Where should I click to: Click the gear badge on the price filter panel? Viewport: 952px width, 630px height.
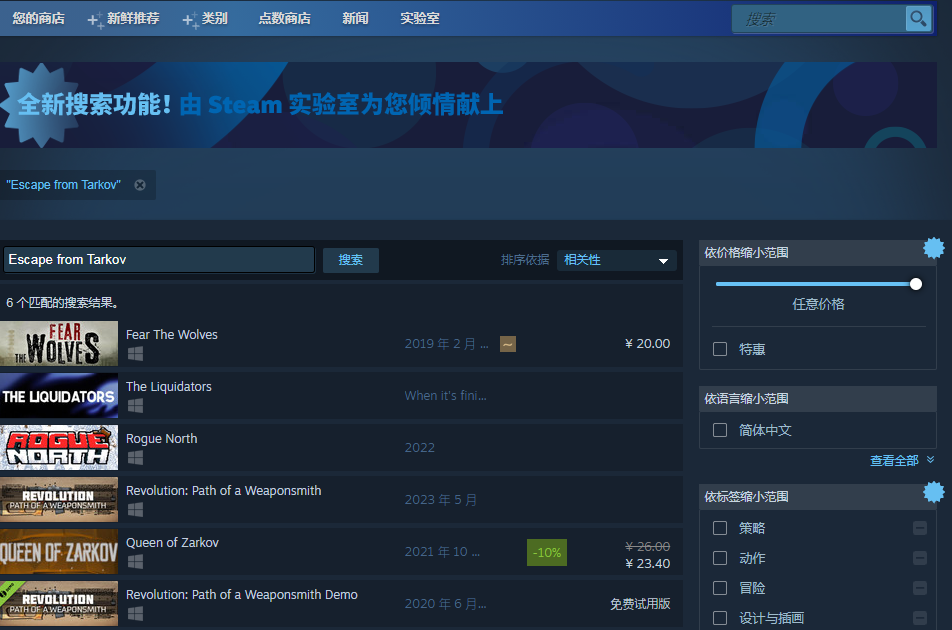934,248
